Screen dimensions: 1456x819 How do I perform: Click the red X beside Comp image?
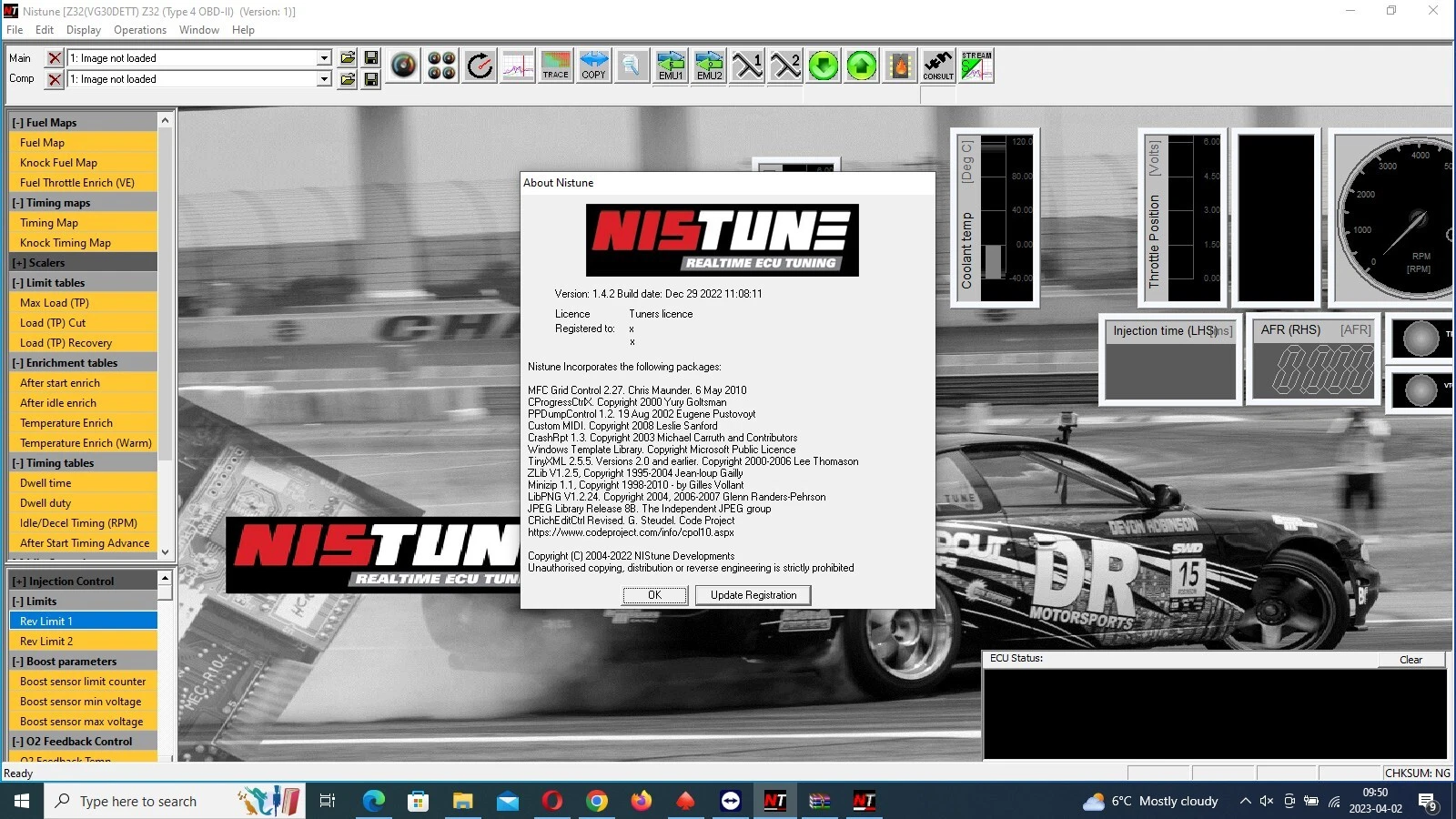tap(55, 79)
